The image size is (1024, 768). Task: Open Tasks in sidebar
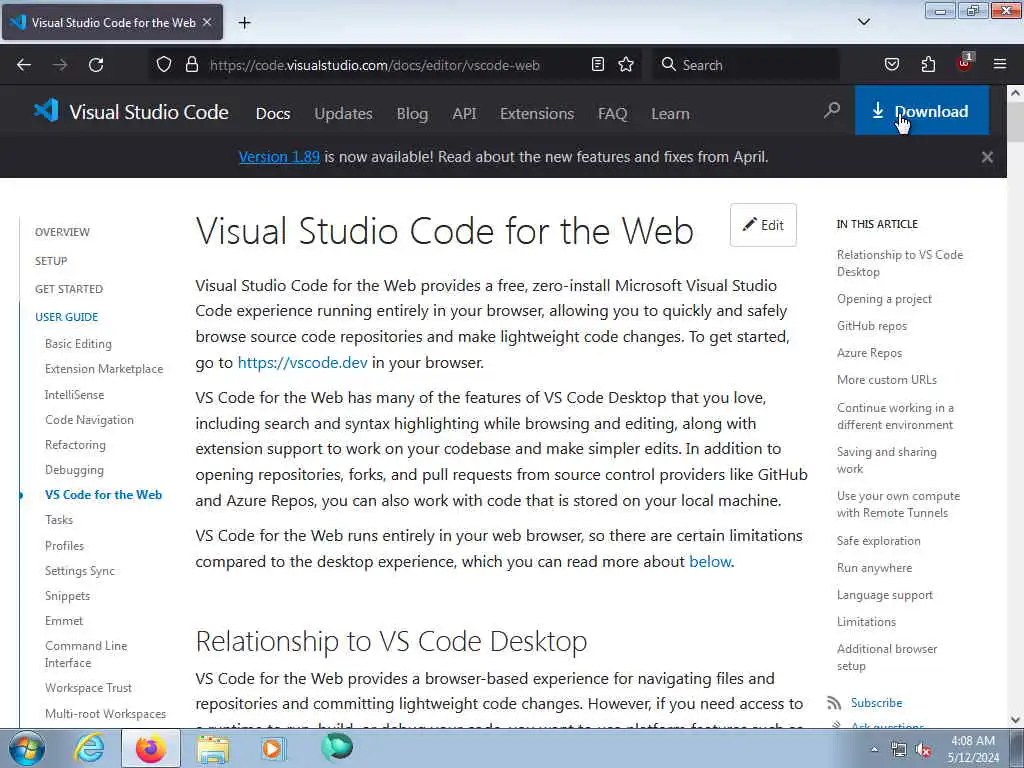[59, 520]
